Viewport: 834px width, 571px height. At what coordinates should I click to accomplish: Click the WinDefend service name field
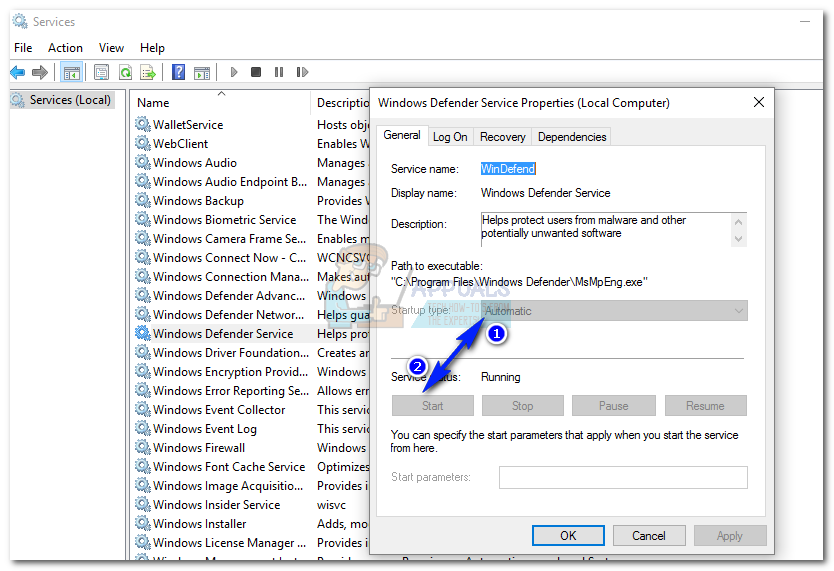tap(508, 169)
